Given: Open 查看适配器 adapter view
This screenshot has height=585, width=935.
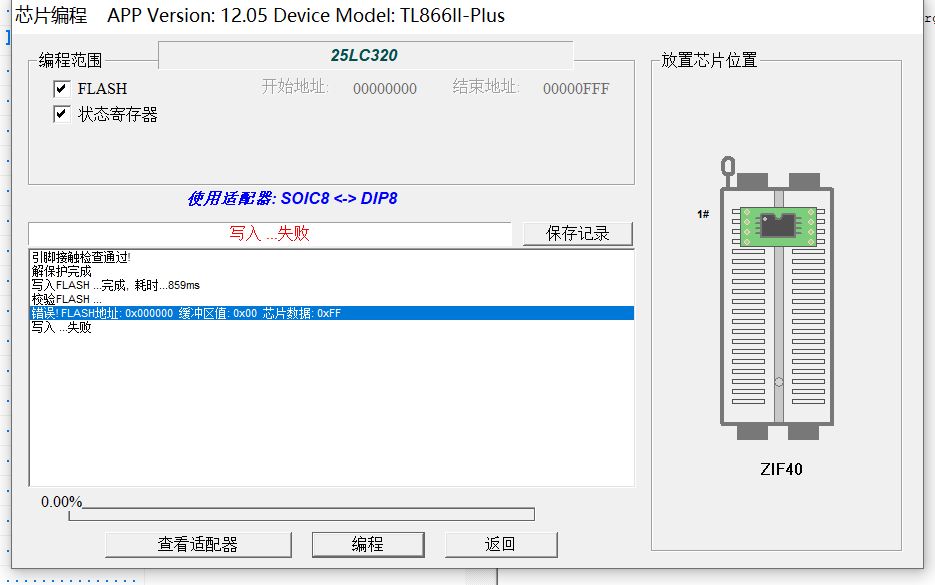Looking at the screenshot, I should pos(198,544).
